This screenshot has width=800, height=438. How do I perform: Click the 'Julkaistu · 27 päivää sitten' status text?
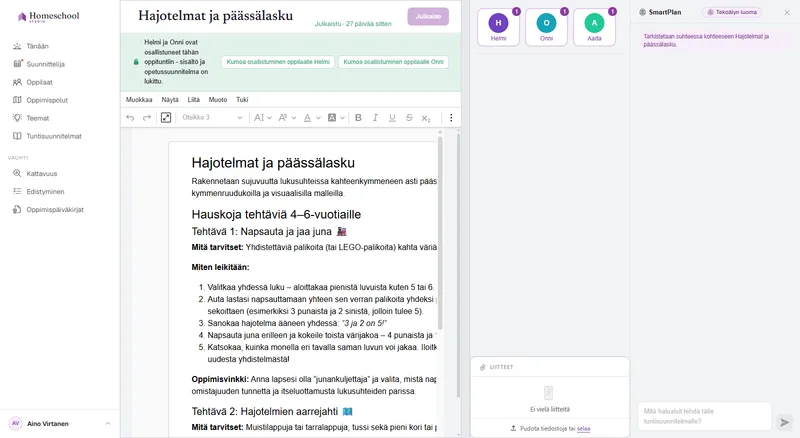click(353, 24)
